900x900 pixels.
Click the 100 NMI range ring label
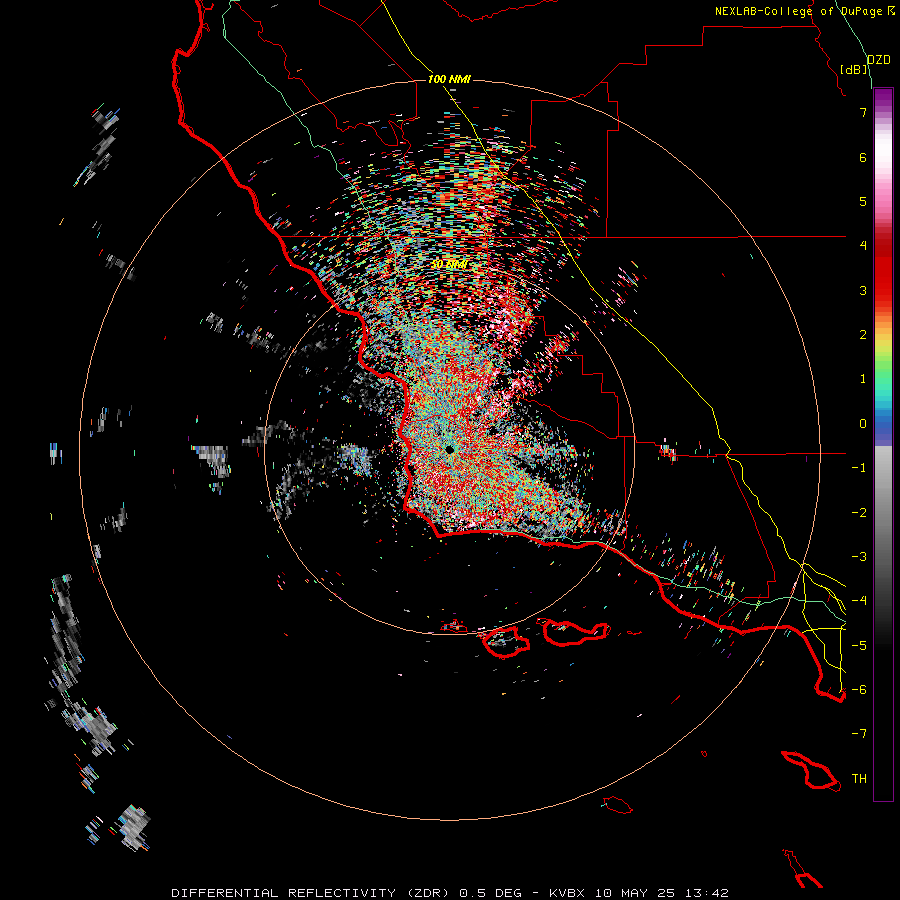[x=449, y=79]
